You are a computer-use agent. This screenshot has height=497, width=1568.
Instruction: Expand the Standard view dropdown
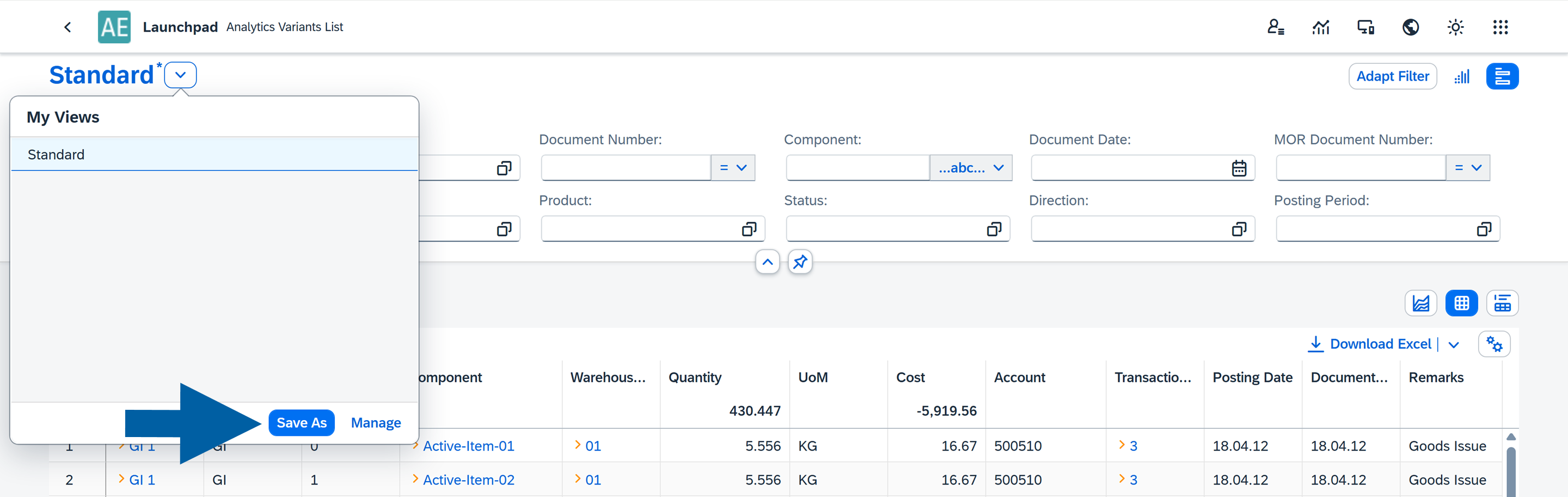click(x=180, y=75)
